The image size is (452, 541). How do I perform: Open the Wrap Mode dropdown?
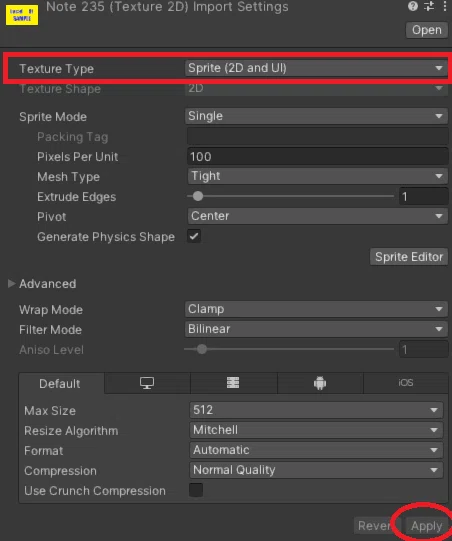point(316,309)
